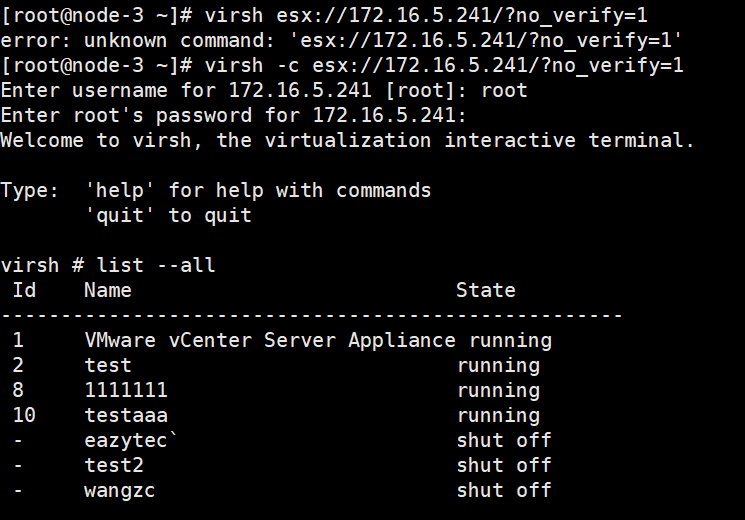The height and width of the screenshot is (520, 745).
Task: Click the Id '10' in the VM list
Action: coord(24,415)
